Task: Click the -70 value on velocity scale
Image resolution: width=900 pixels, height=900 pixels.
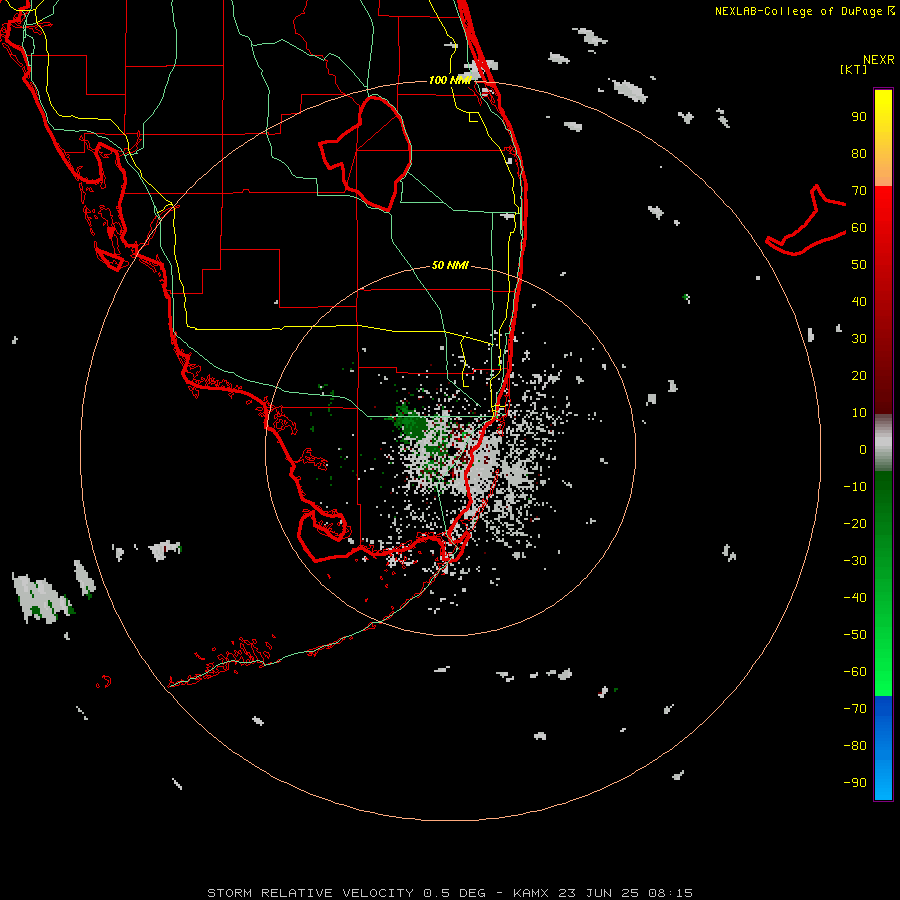Action: click(855, 709)
